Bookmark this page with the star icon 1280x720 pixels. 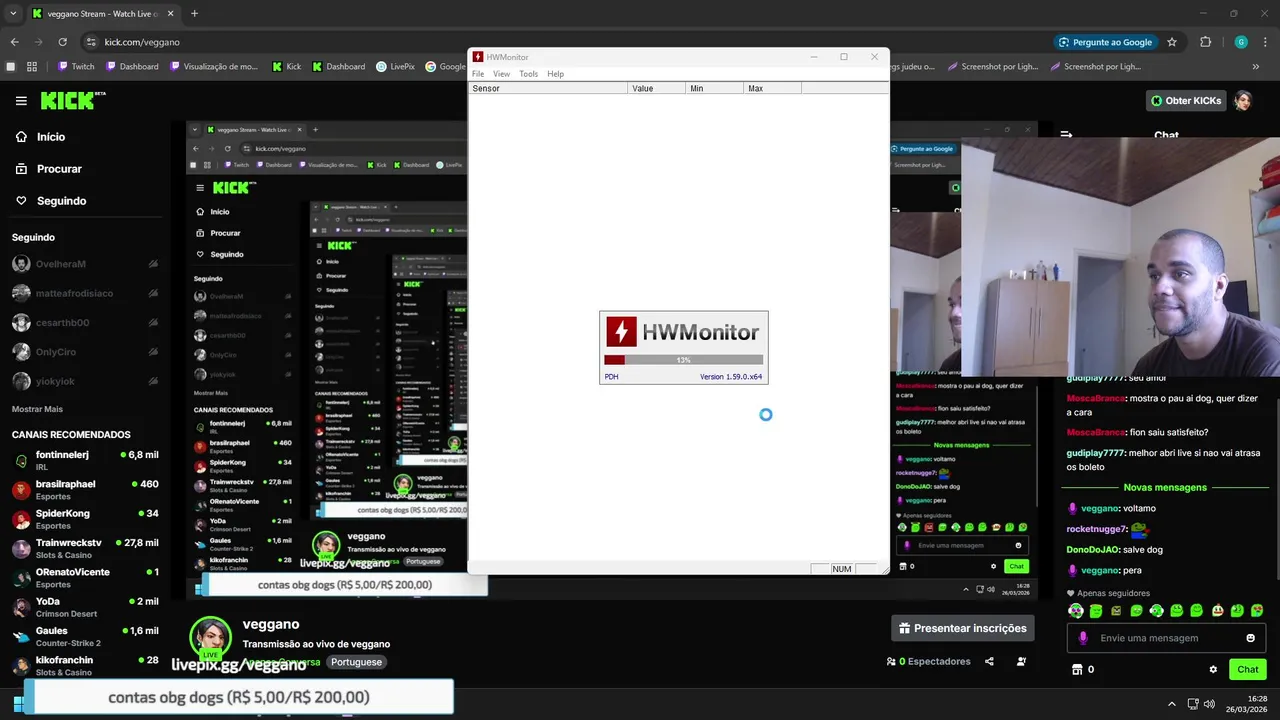[x=1172, y=42]
